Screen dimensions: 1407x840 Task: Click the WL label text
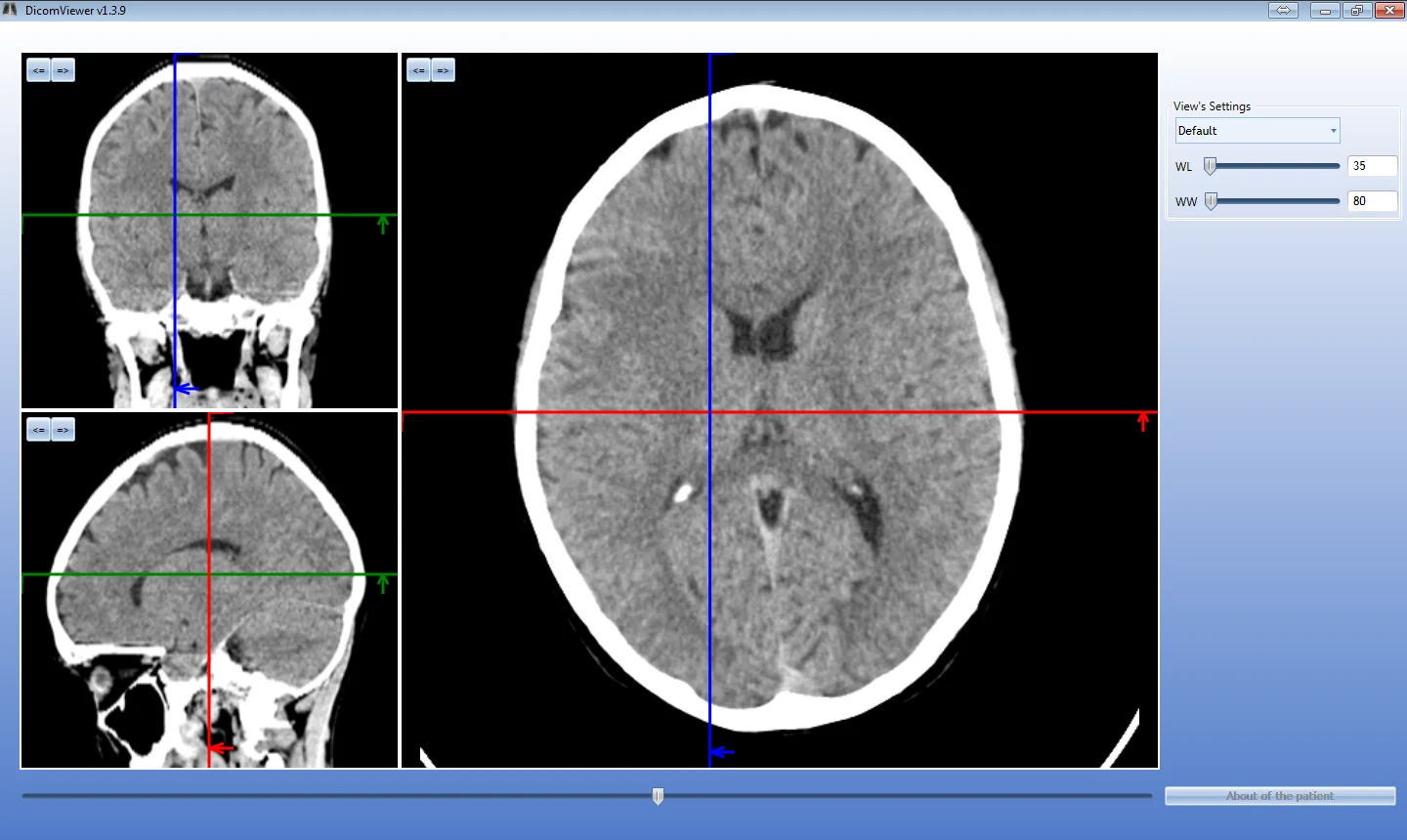pos(1184,167)
